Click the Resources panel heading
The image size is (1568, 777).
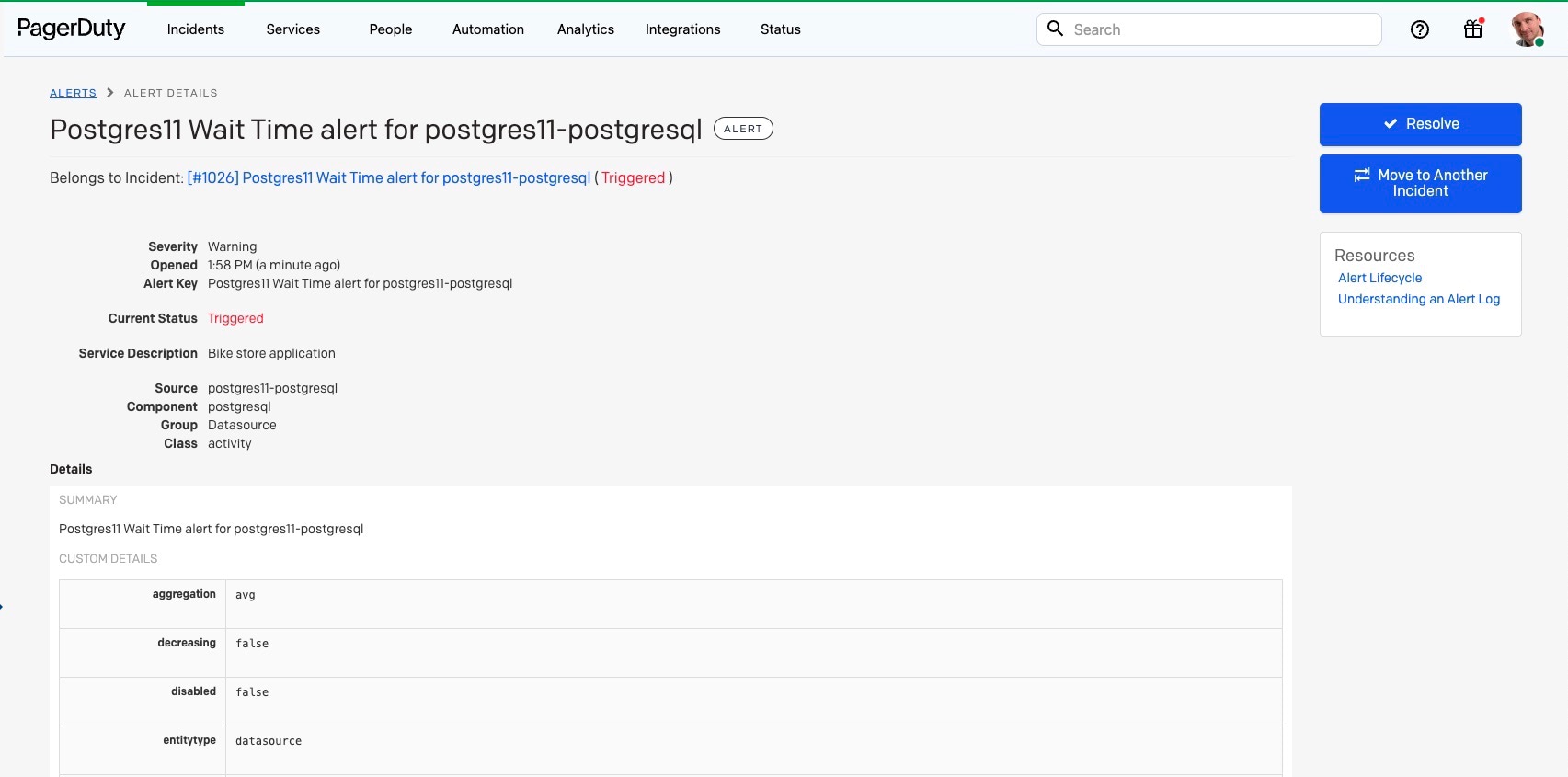point(1375,256)
